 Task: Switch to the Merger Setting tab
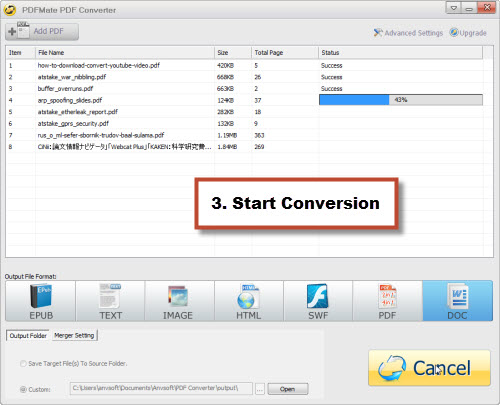74,335
